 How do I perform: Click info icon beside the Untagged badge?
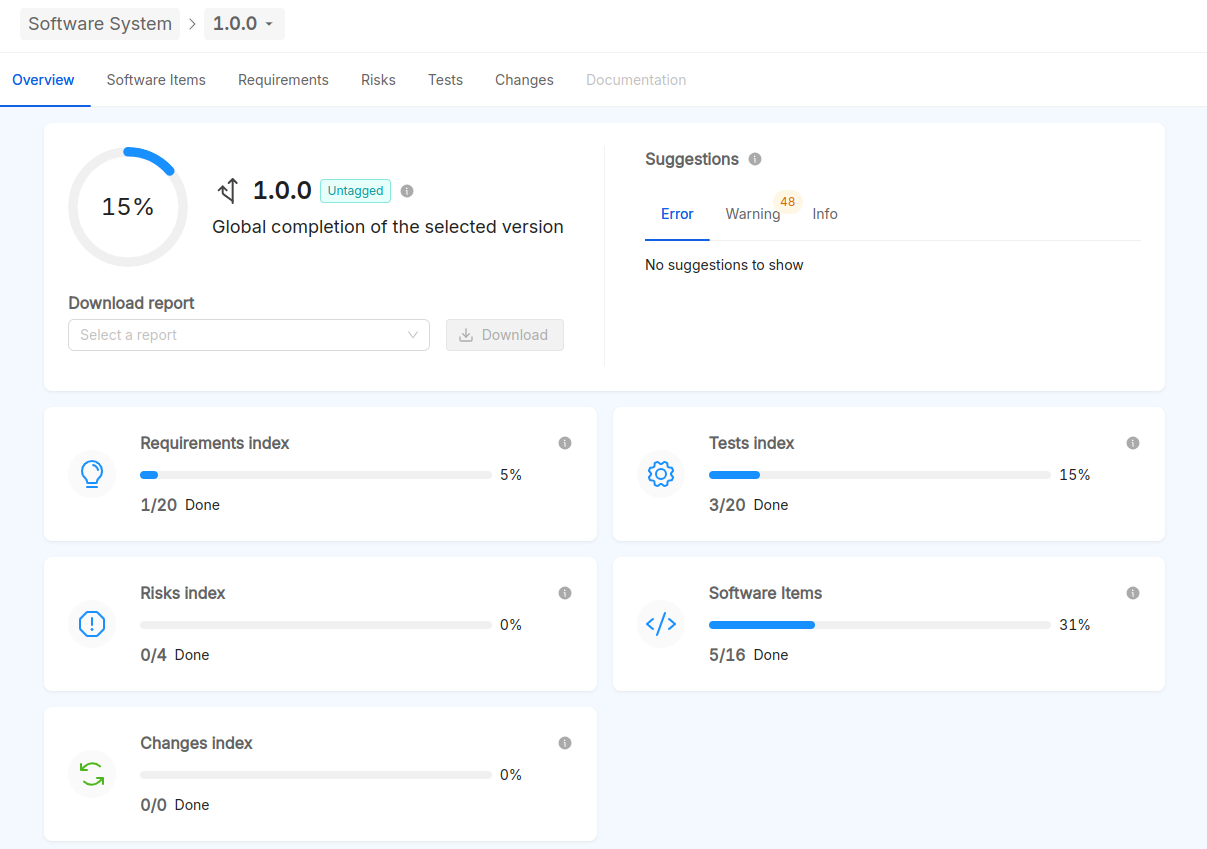[x=407, y=191]
